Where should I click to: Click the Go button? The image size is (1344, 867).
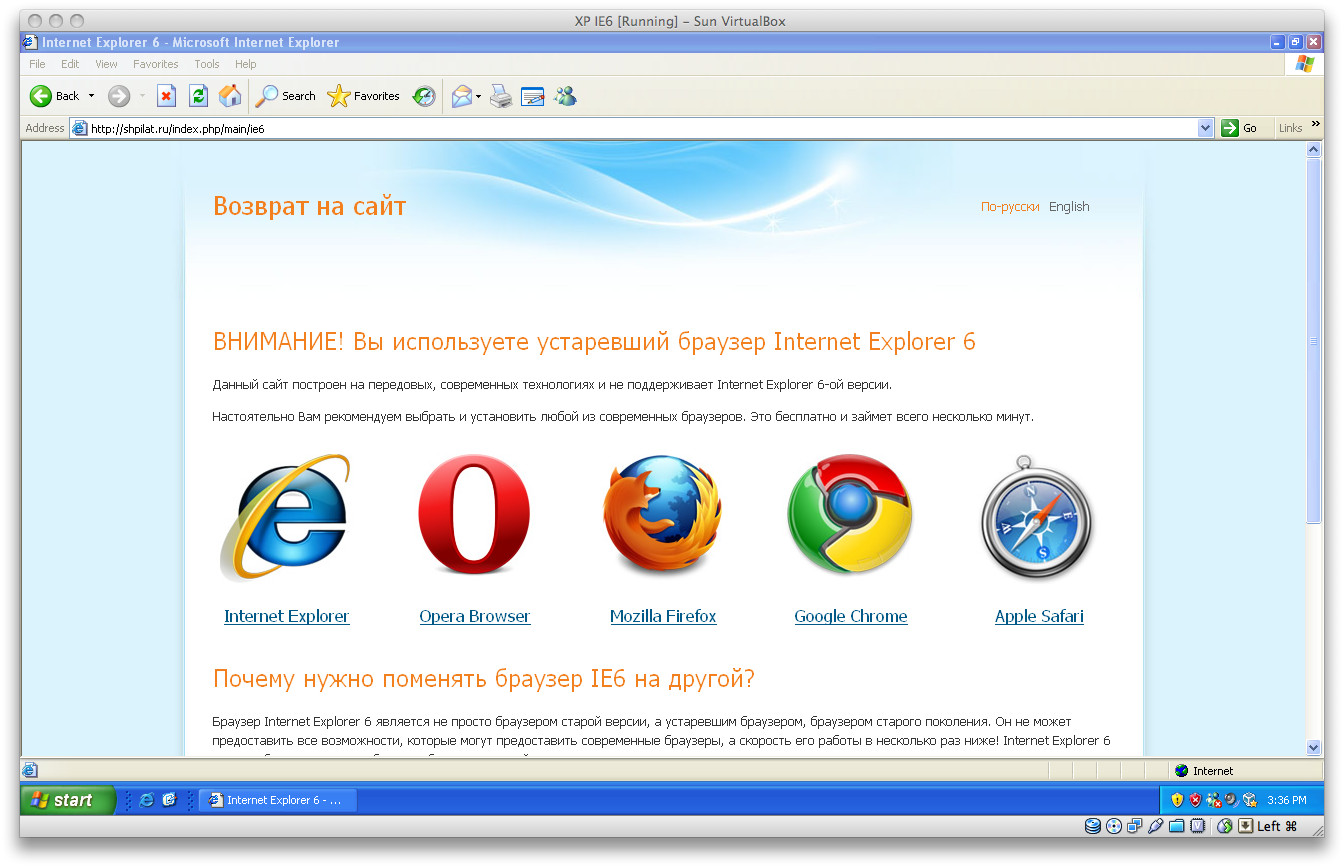pos(1239,128)
